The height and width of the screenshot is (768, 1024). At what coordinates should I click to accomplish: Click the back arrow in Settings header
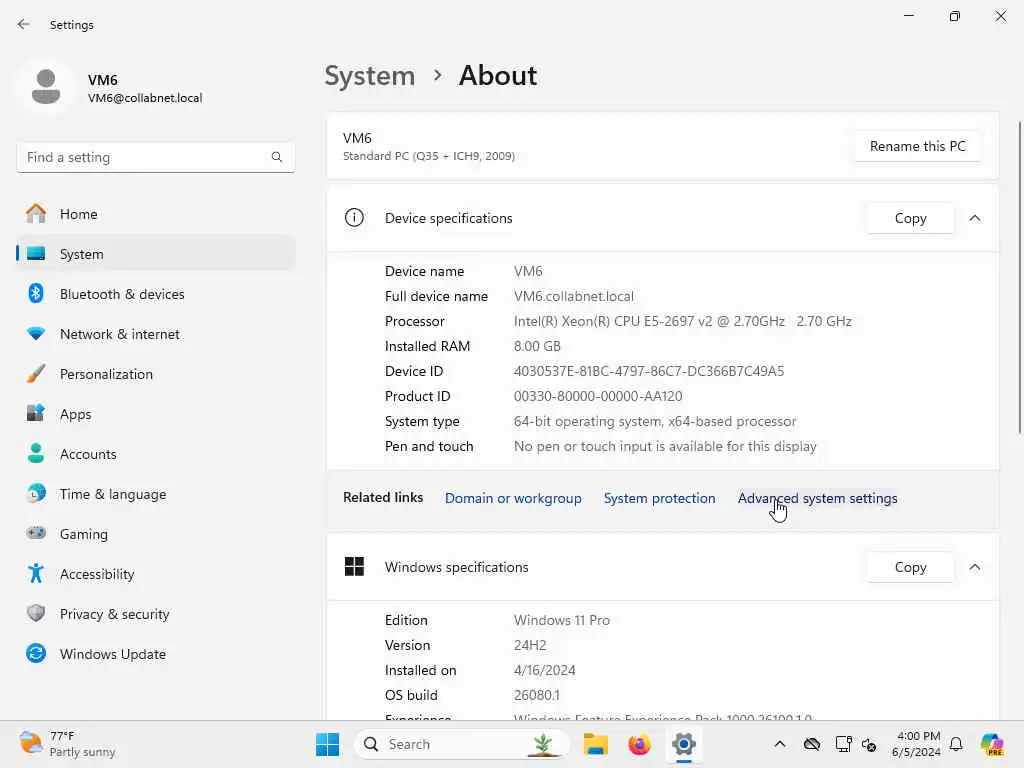coord(24,24)
